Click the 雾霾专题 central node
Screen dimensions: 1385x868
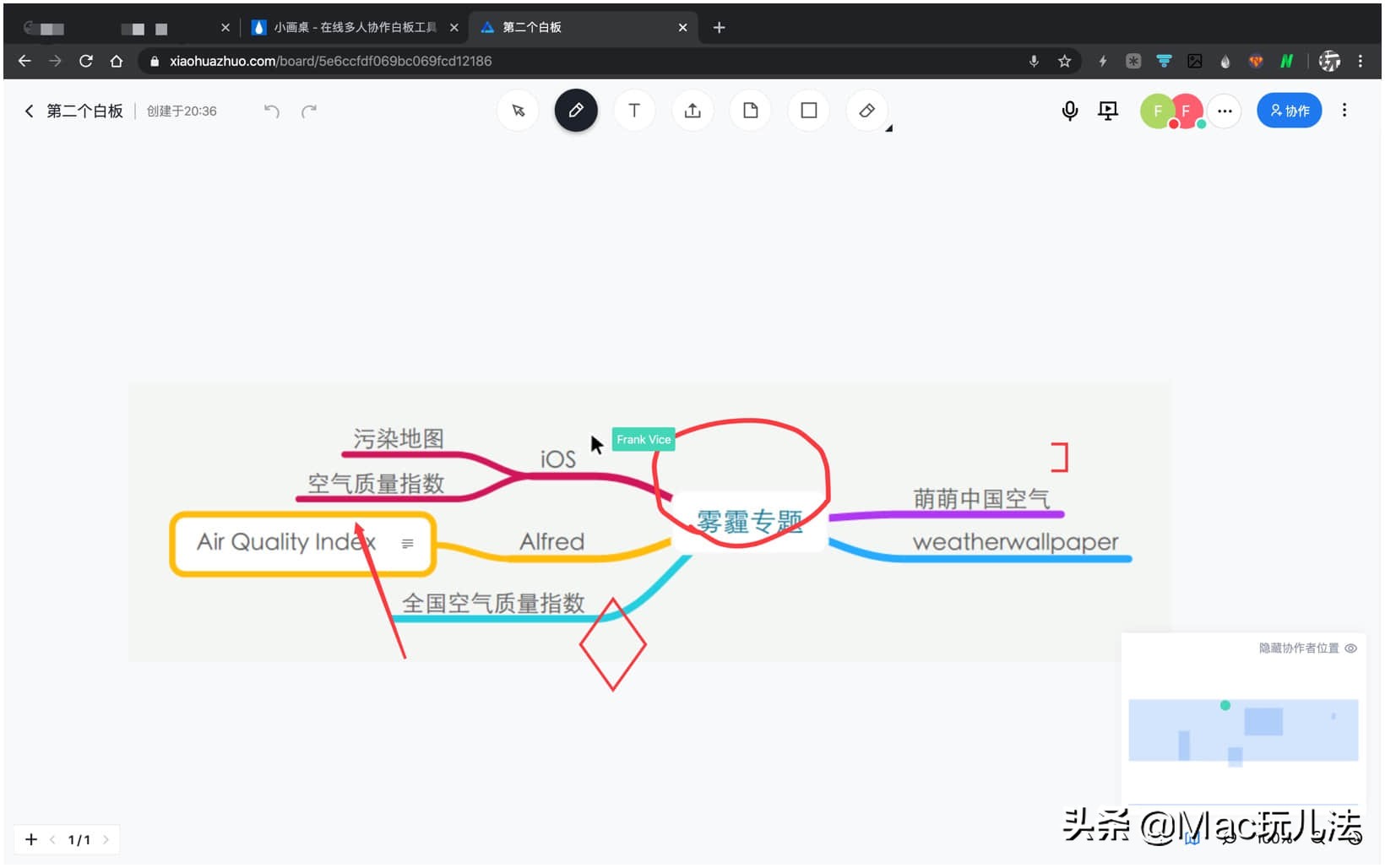click(x=749, y=522)
